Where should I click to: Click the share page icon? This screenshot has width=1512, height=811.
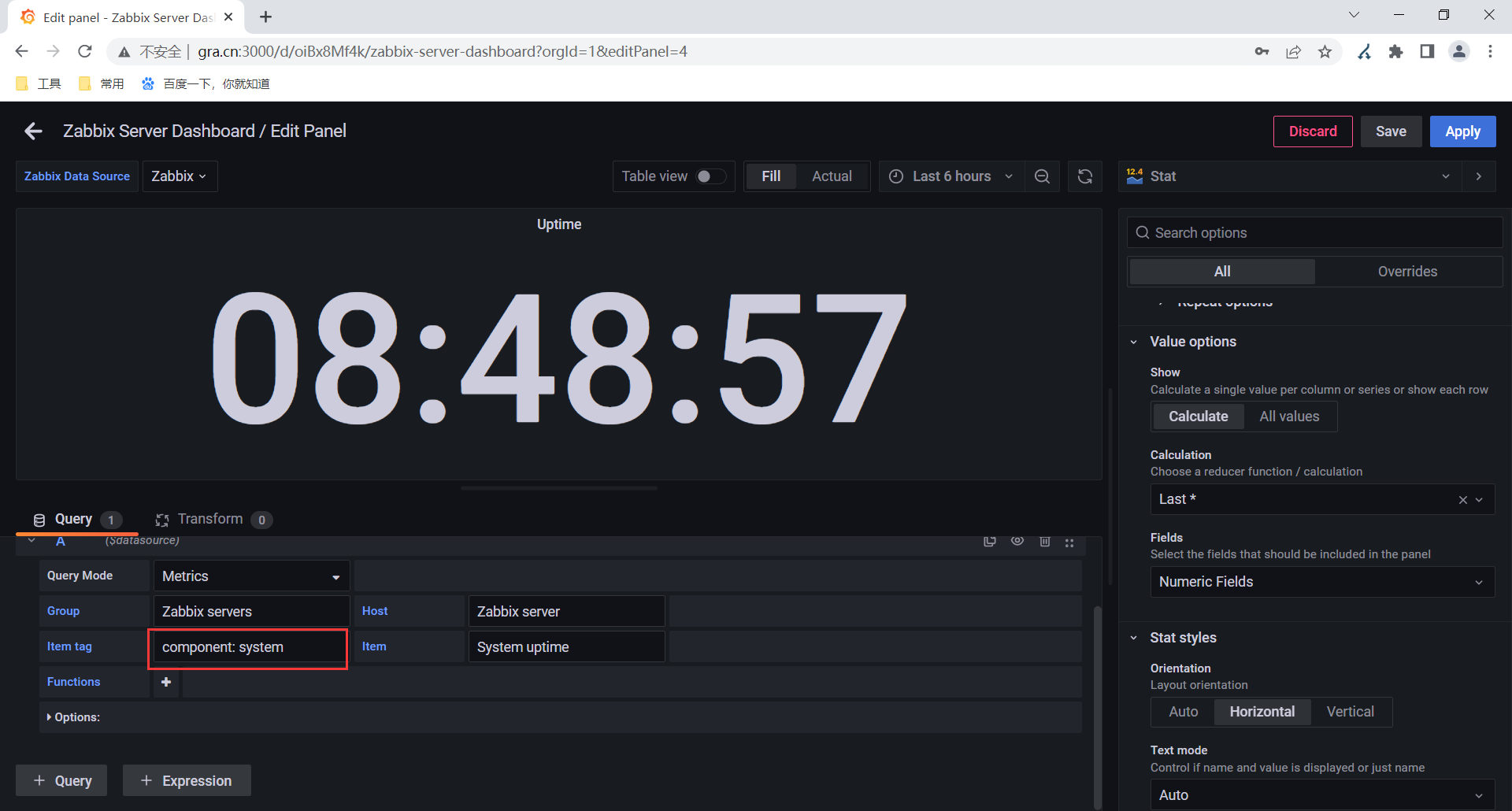(x=1293, y=51)
